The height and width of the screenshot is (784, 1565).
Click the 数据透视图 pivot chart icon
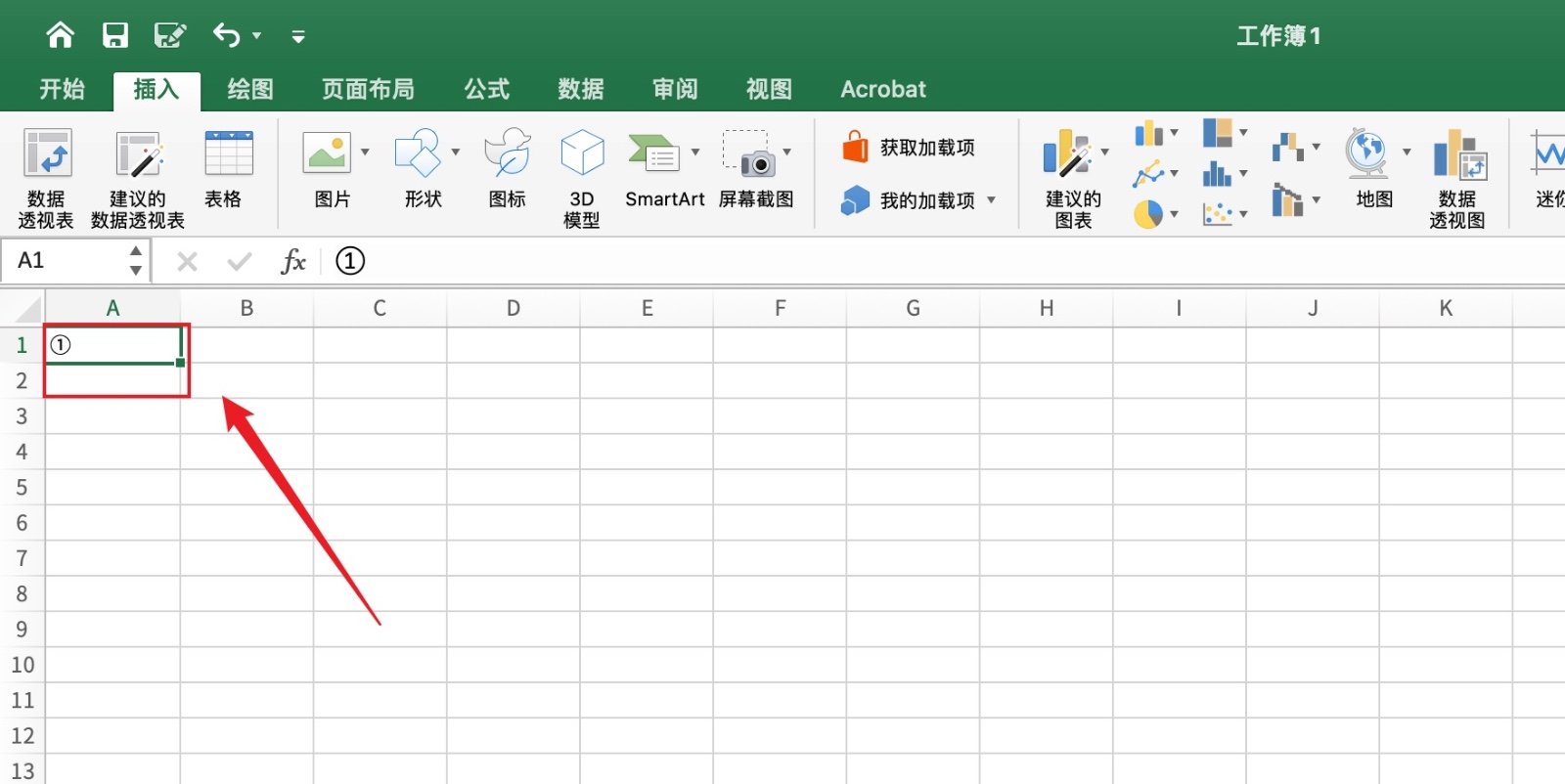[x=1457, y=156]
